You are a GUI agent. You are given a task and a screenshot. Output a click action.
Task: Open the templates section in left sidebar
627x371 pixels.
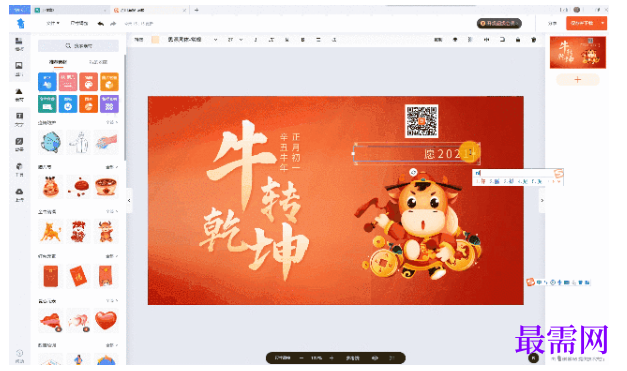tap(19, 44)
